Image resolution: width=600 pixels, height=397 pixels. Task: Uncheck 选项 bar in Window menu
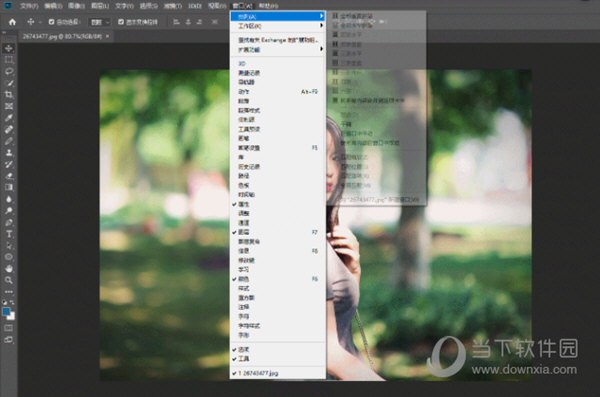277,350
